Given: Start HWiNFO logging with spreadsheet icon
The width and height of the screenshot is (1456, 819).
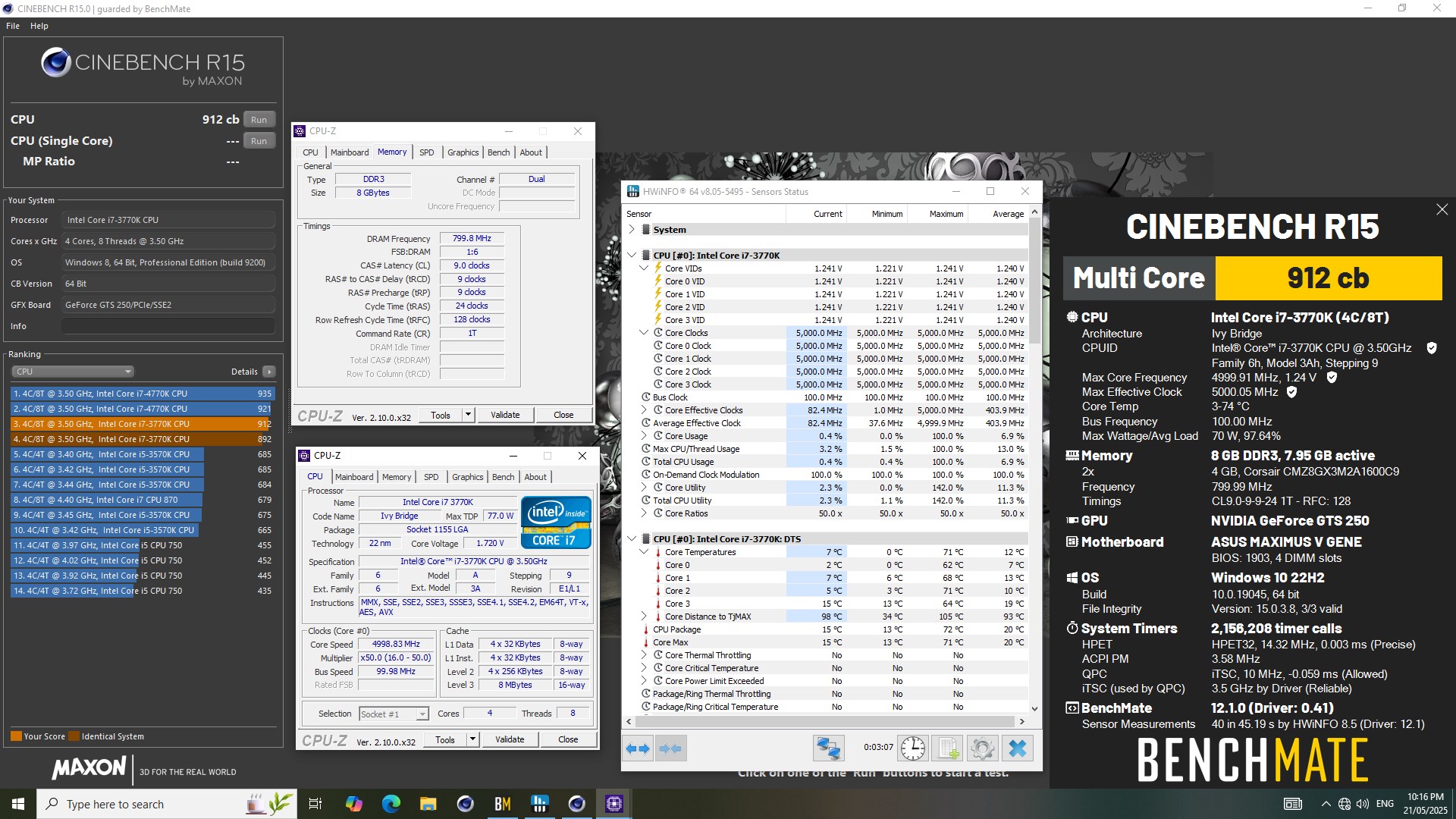Looking at the screenshot, I should click(948, 748).
